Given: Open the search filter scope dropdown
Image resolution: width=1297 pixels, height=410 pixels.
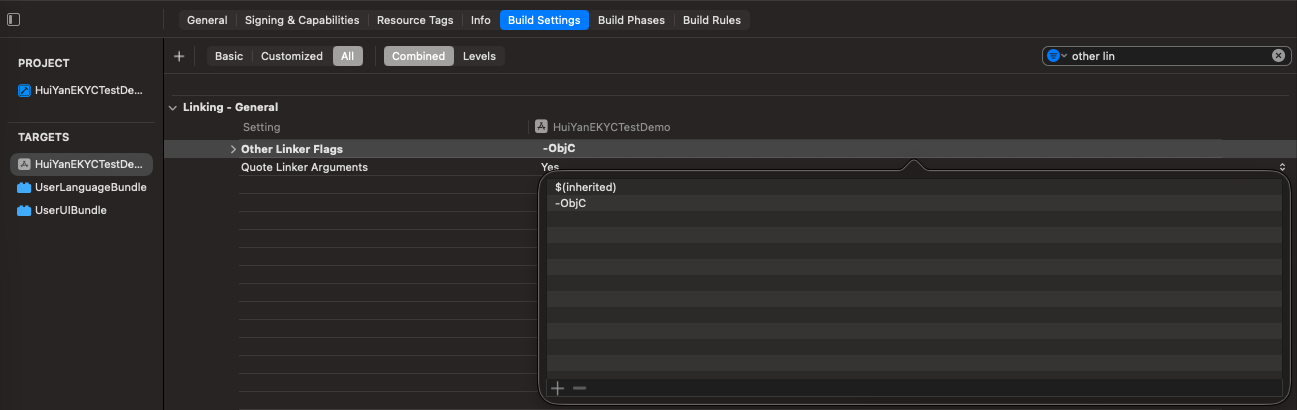Looking at the screenshot, I should coord(1057,56).
